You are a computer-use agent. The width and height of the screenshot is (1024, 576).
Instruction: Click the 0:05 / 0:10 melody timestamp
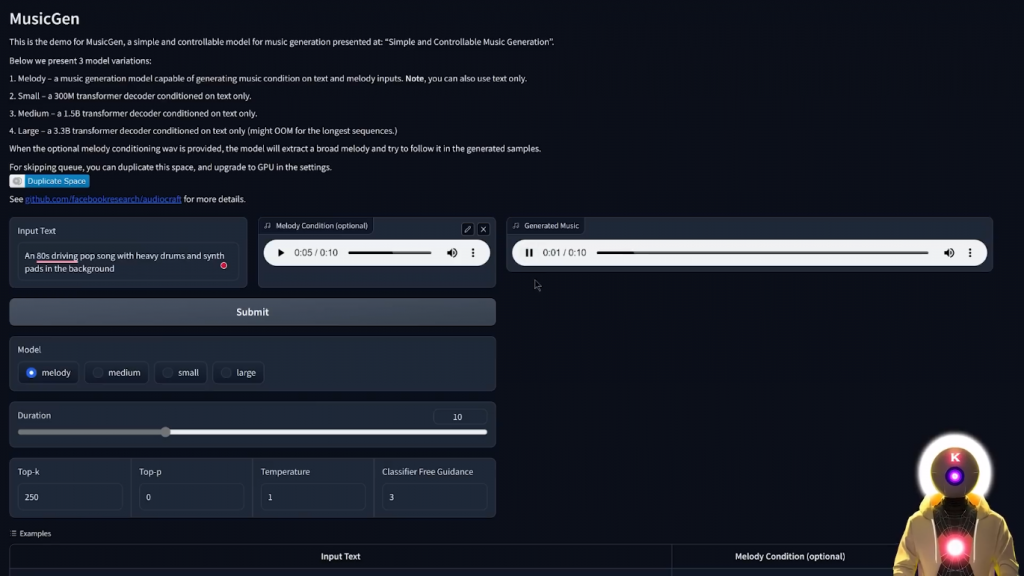click(315, 253)
